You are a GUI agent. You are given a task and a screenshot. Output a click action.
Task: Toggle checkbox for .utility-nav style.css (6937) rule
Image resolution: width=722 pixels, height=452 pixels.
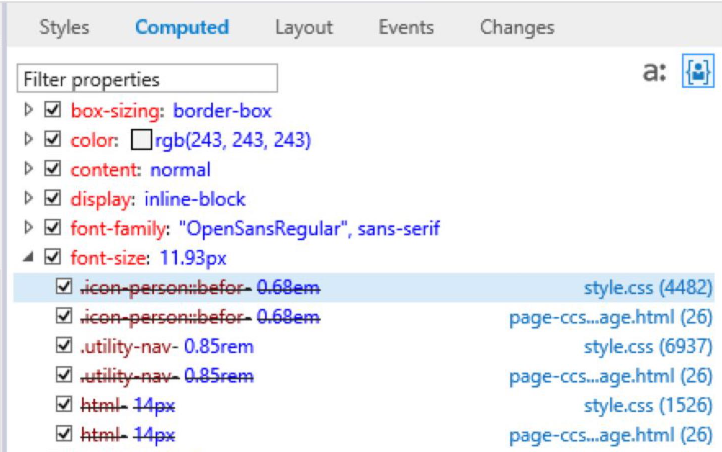[x=64, y=346]
